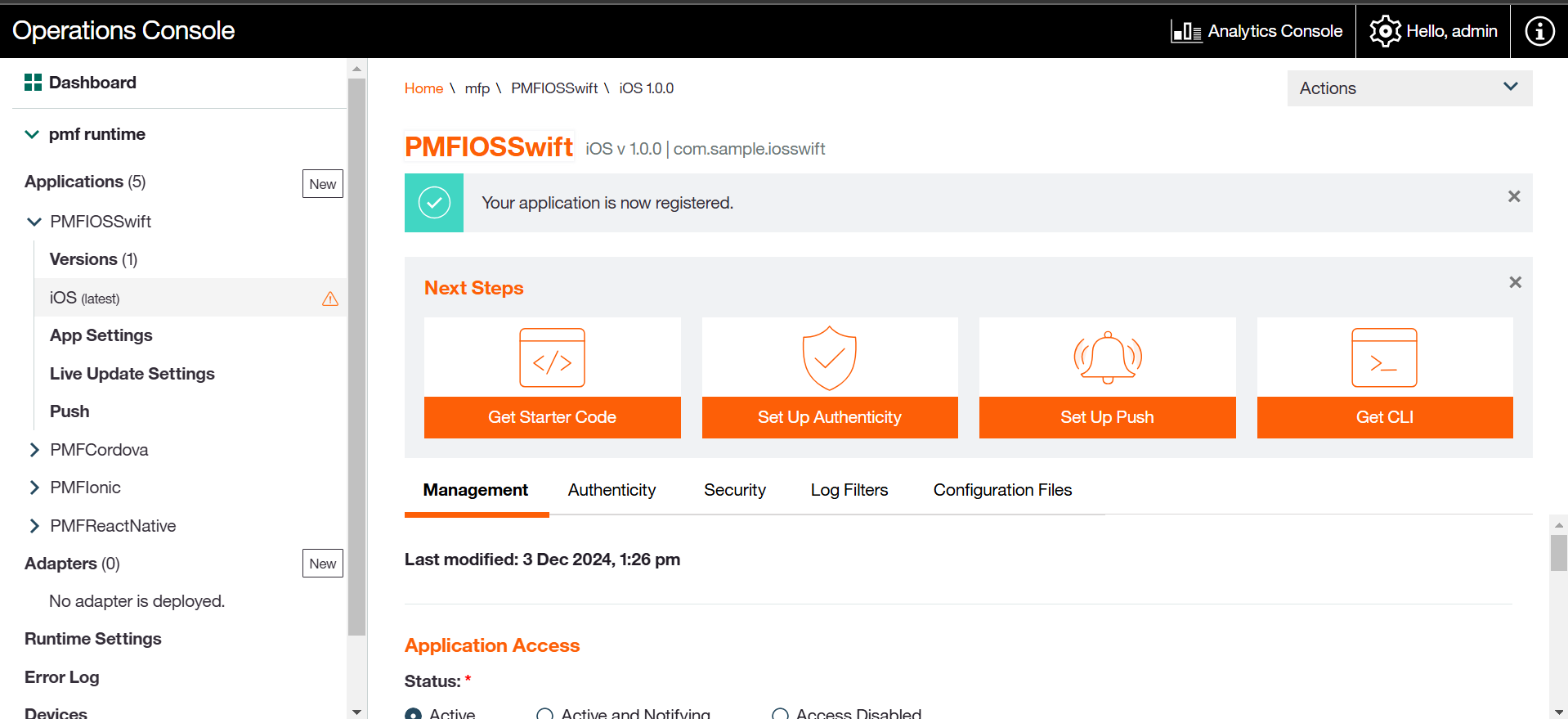Expand the PMFCordova tree node
This screenshot has height=719, width=1568.
tap(34, 450)
